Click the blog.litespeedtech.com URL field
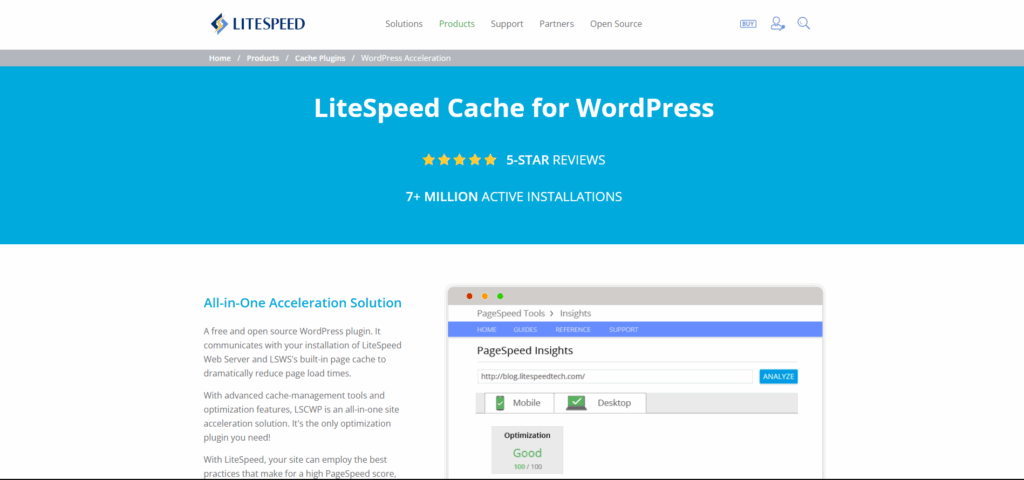The height and width of the screenshot is (480, 1024). click(615, 377)
